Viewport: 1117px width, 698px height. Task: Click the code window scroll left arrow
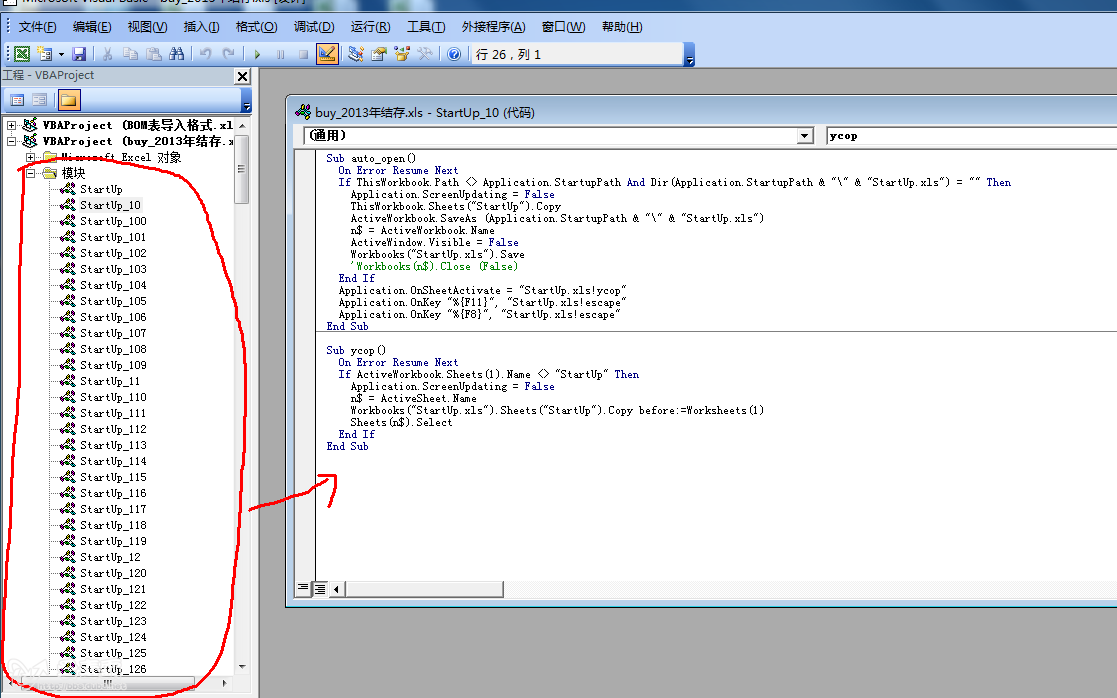pyautogui.click(x=336, y=588)
